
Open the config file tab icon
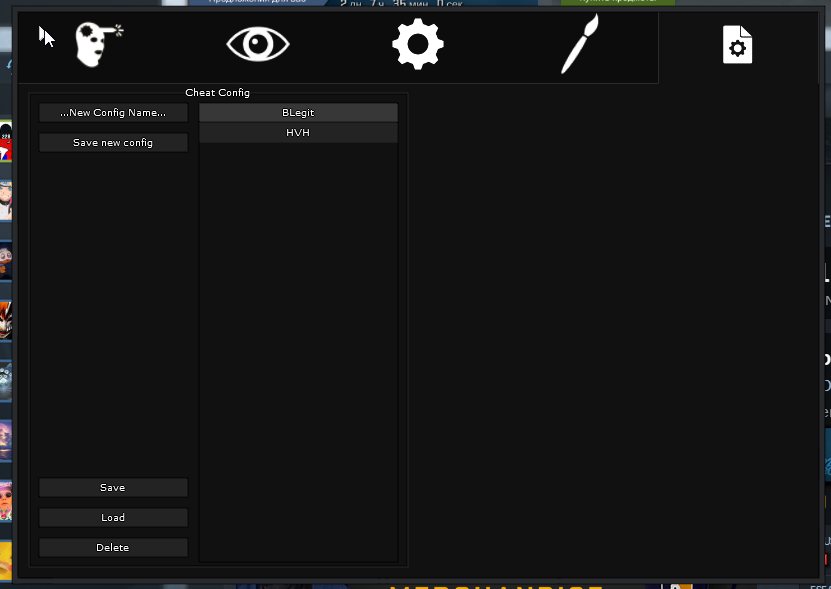(737, 46)
